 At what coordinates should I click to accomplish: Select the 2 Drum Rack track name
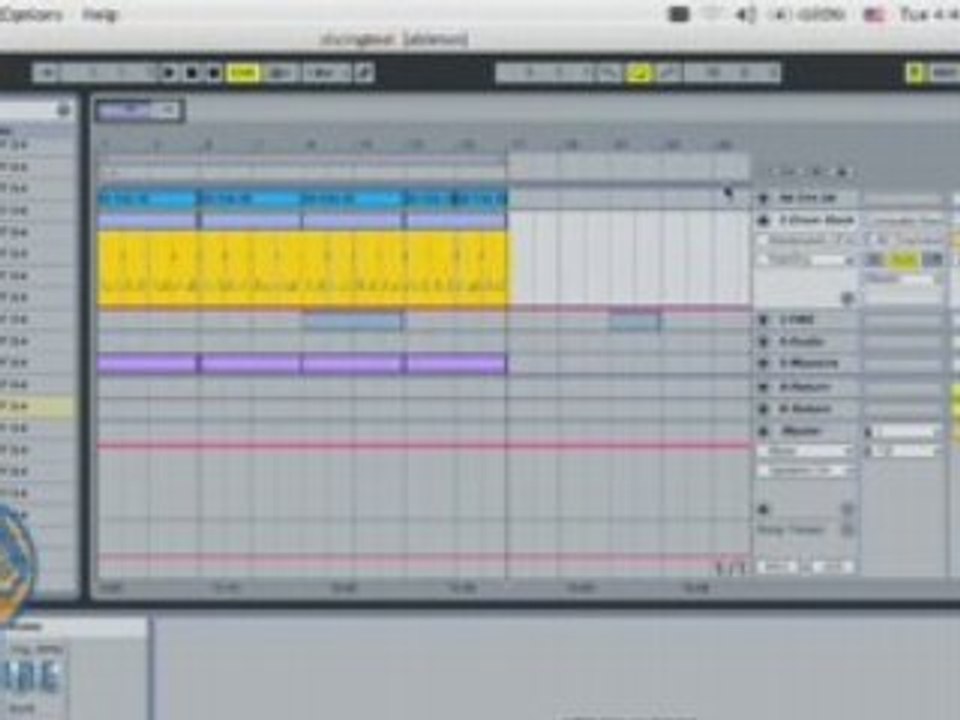point(816,220)
